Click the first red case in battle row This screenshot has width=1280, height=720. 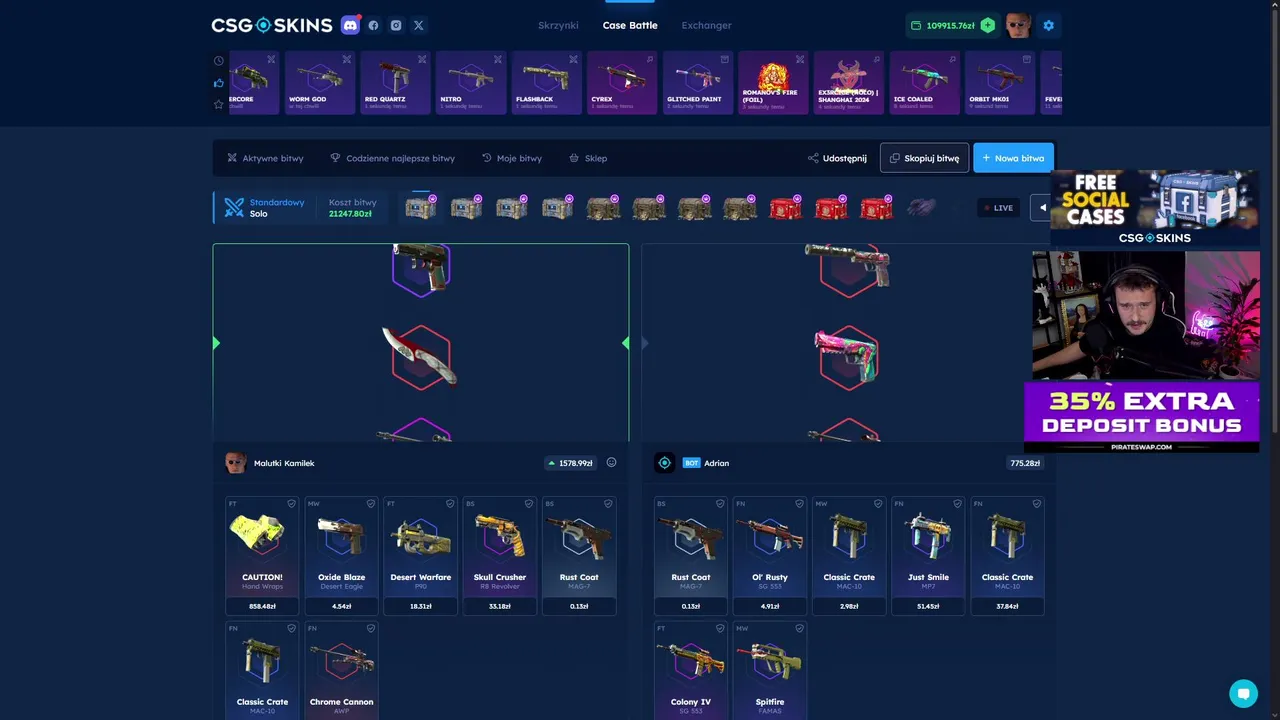pos(785,208)
